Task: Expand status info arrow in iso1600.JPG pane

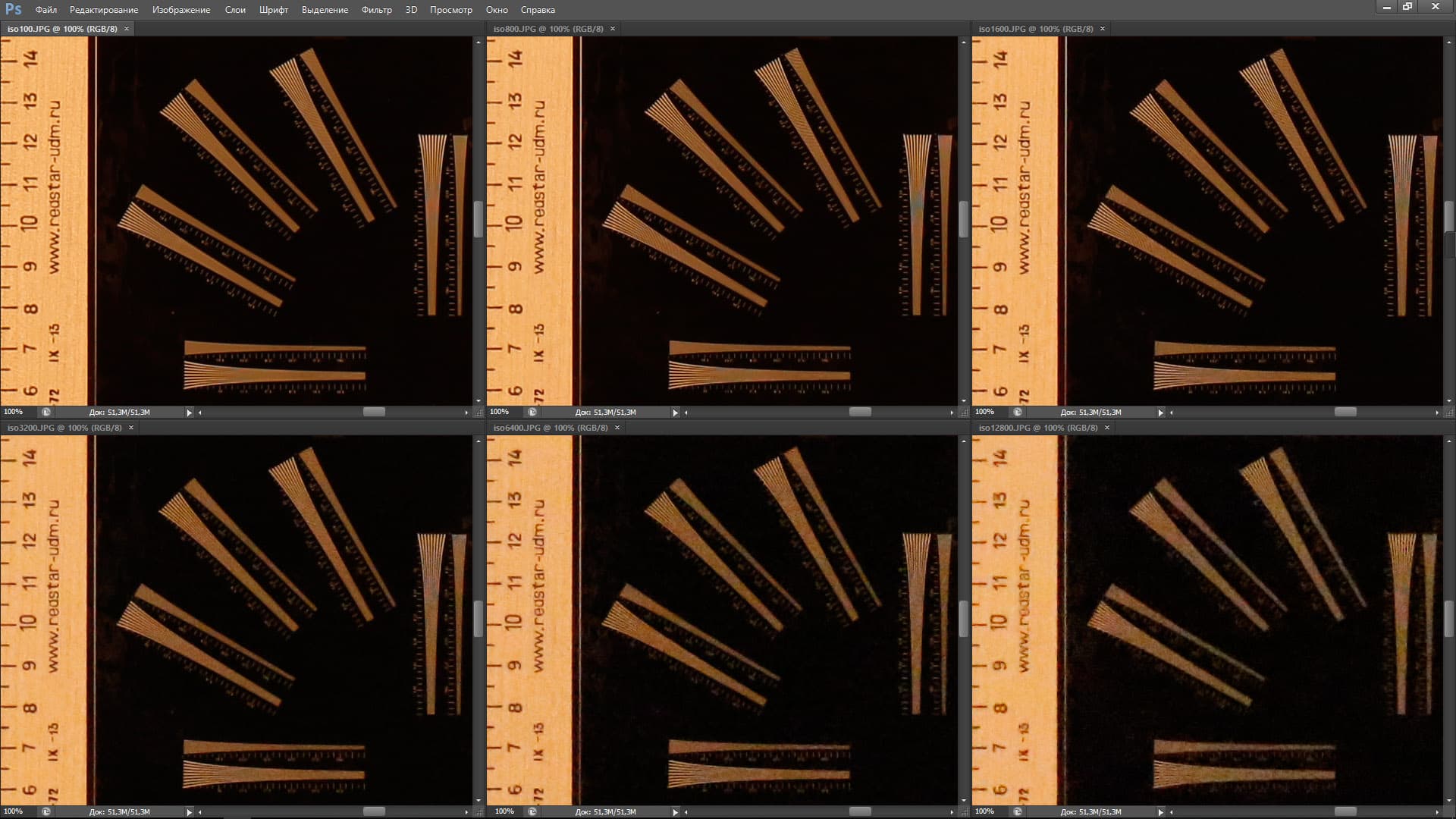Action: pyautogui.click(x=1161, y=413)
